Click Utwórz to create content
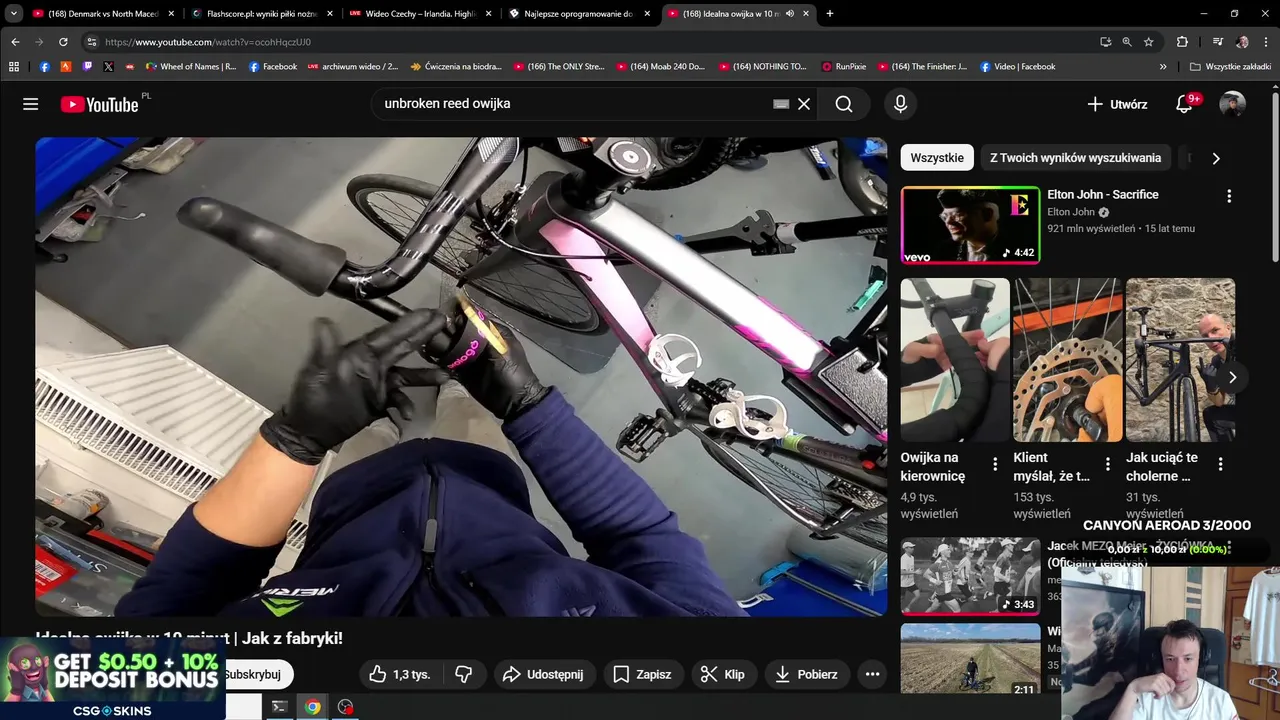 (1117, 104)
